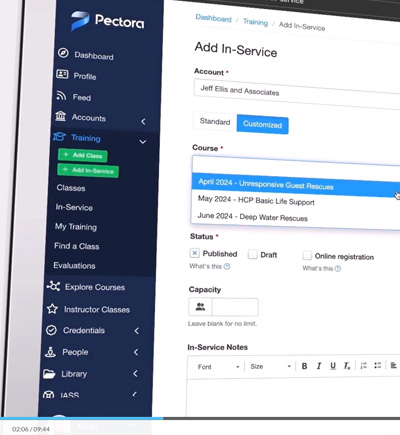The width and height of the screenshot is (400, 435).
Task: Apply bold formatting in notes editor
Action: point(304,366)
